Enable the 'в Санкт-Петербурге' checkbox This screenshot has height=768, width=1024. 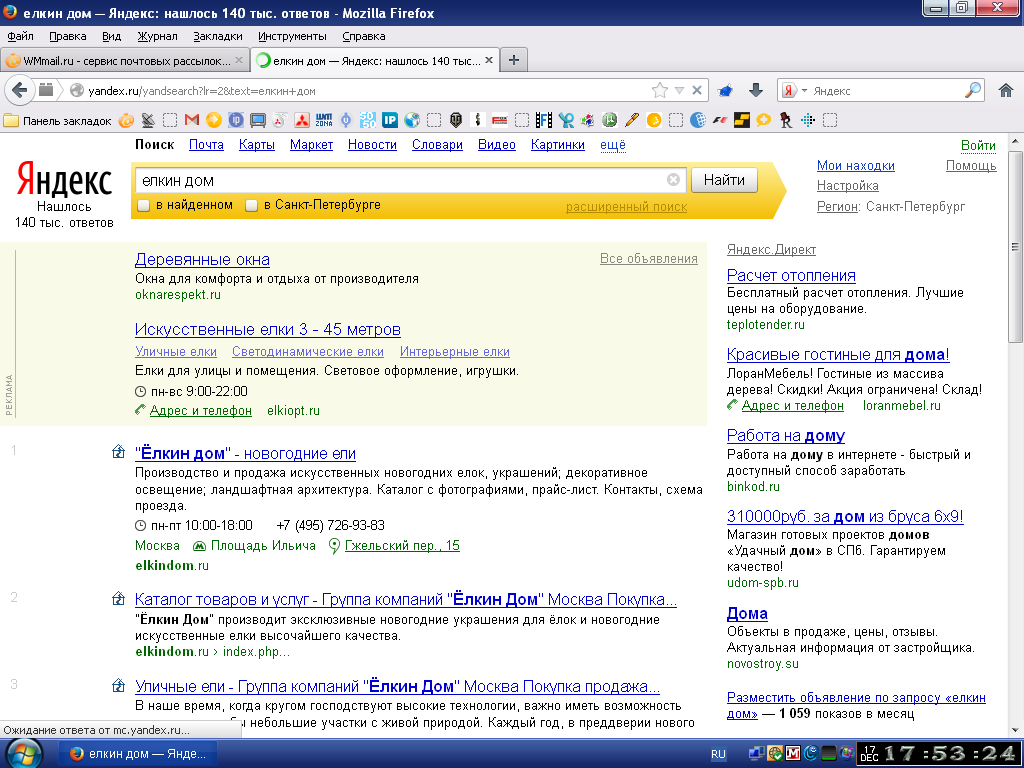251,206
